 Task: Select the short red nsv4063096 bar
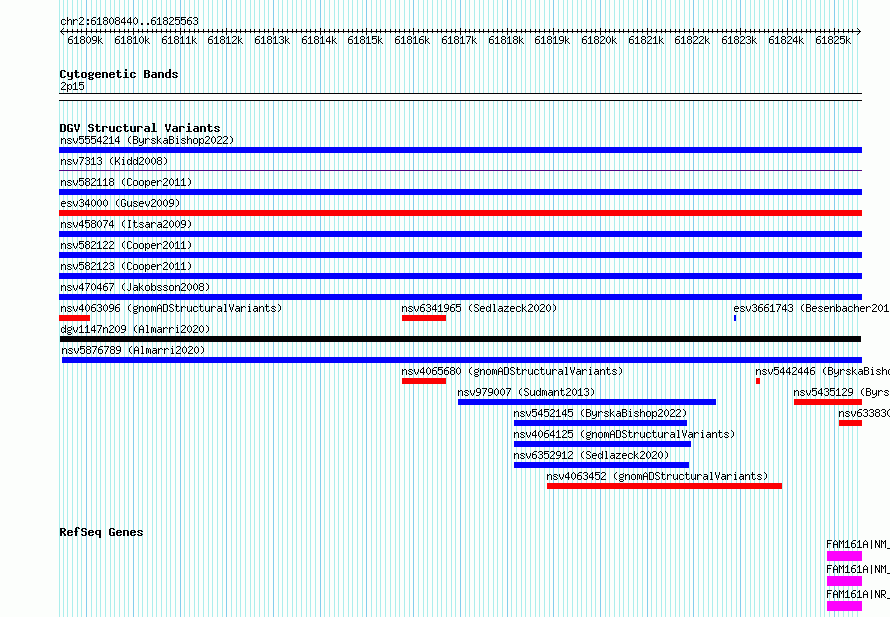pos(74,318)
